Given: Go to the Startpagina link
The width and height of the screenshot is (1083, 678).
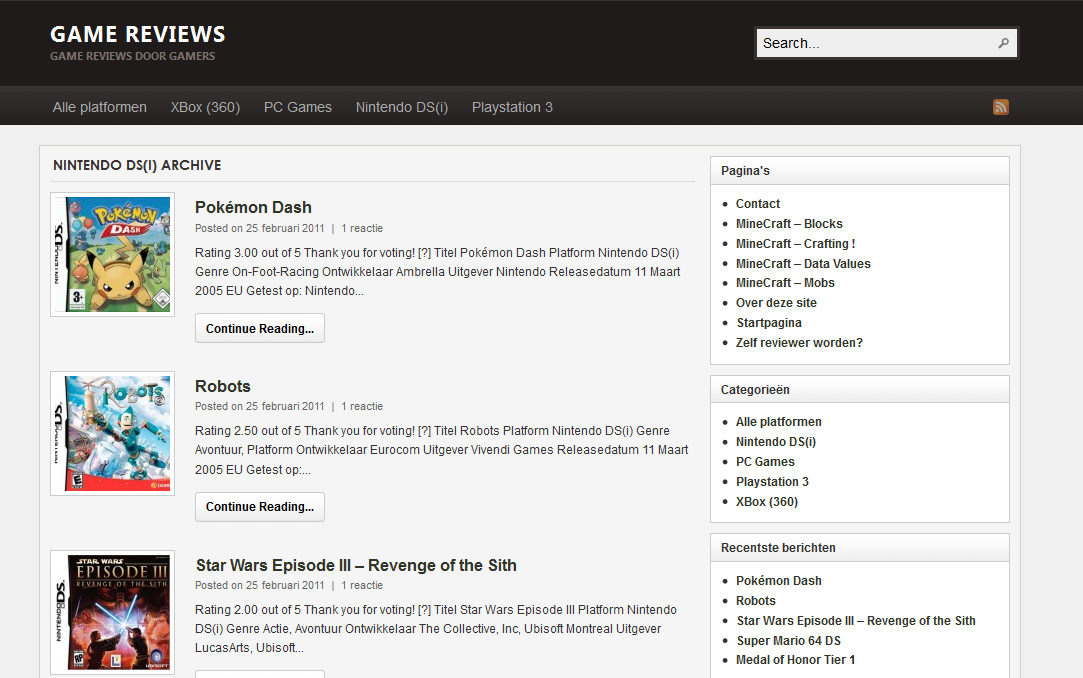Looking at the screenshot, I should tap(769, 323).
